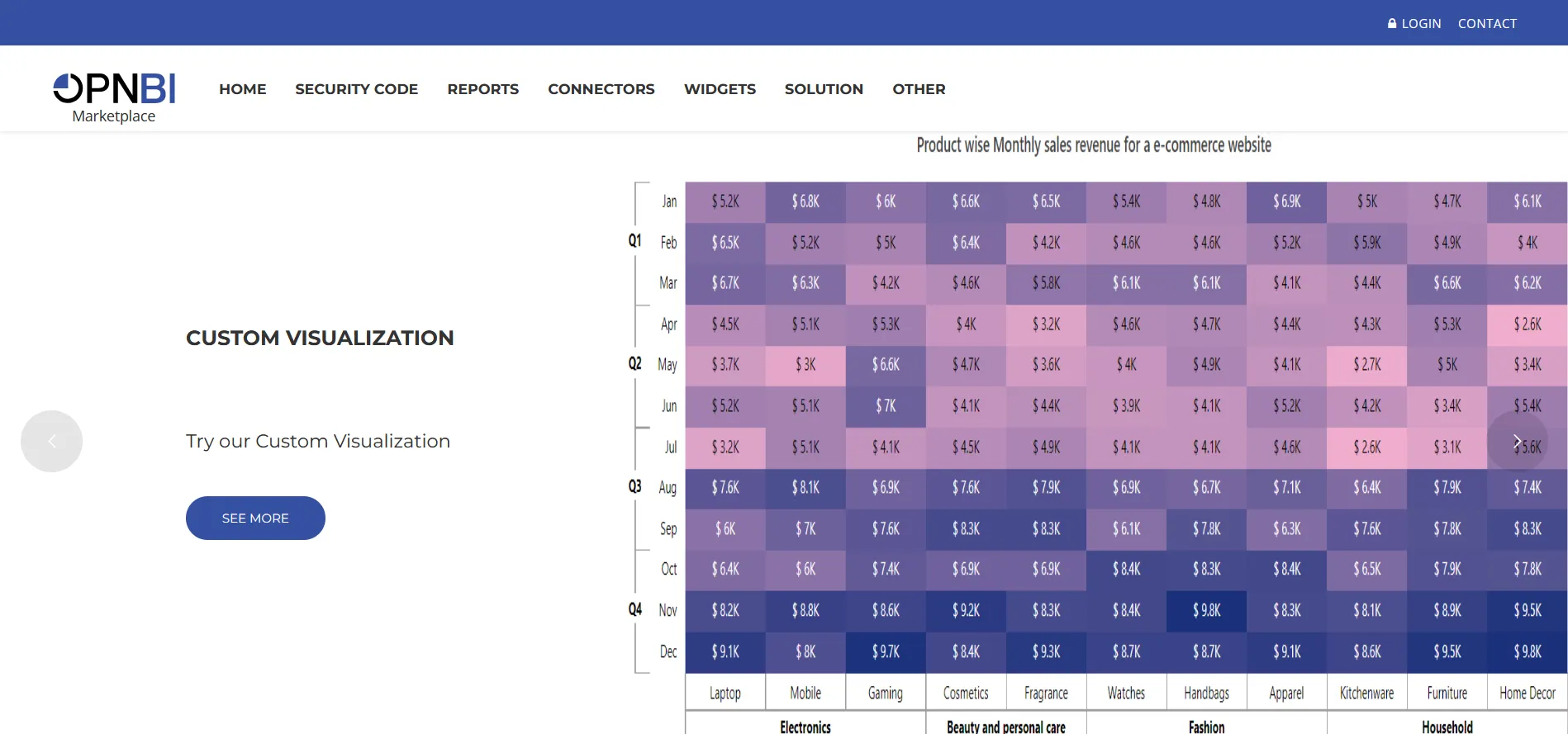Click the Gaming December $9.7K cell
The width and height of the screenshot is (1568, 734).
pyautogui.click(x=886, y=651)
